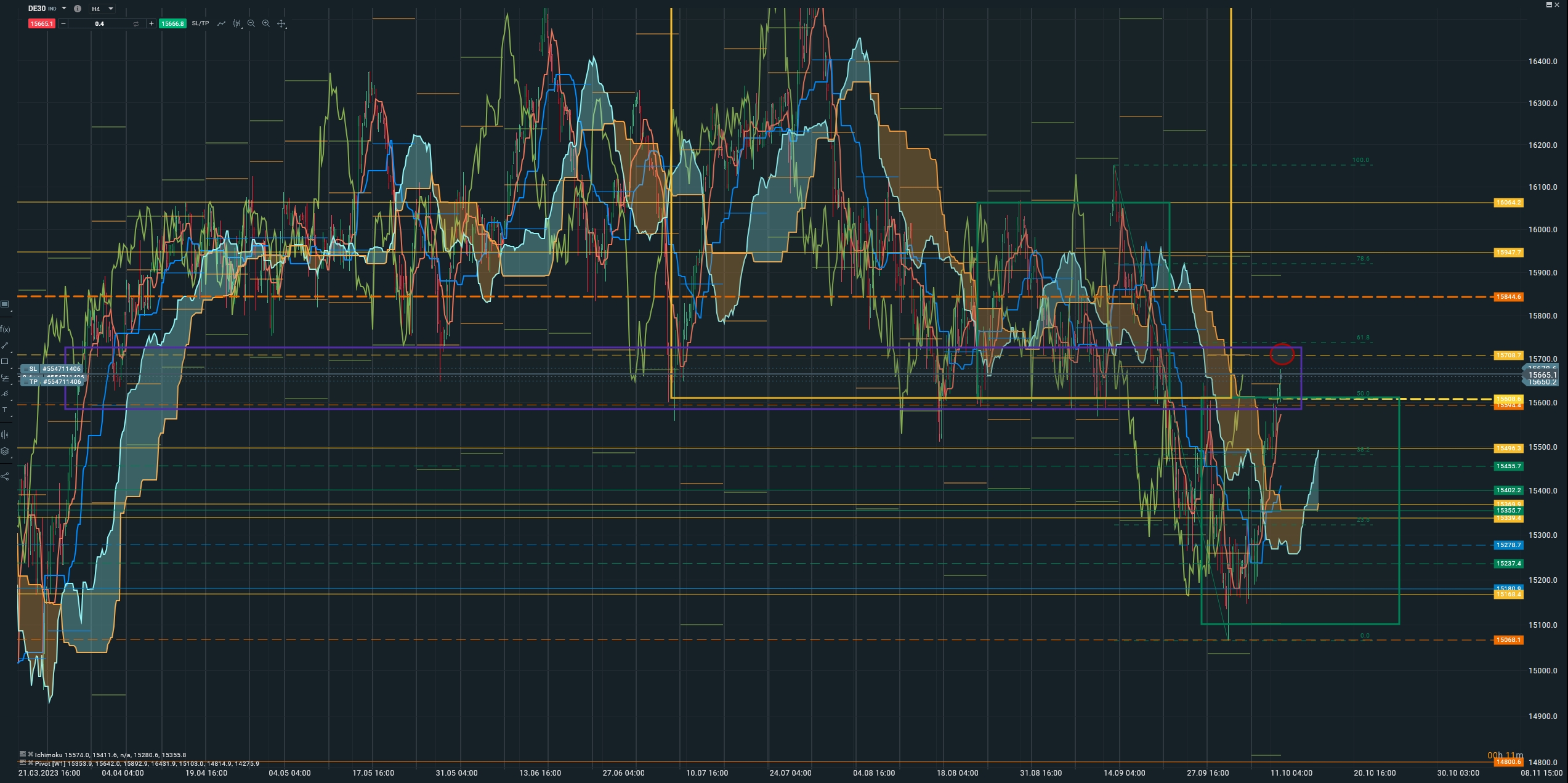Show instrument info for DE30
This screenshot has width=1568, height=783.
(x=78, y=9)
